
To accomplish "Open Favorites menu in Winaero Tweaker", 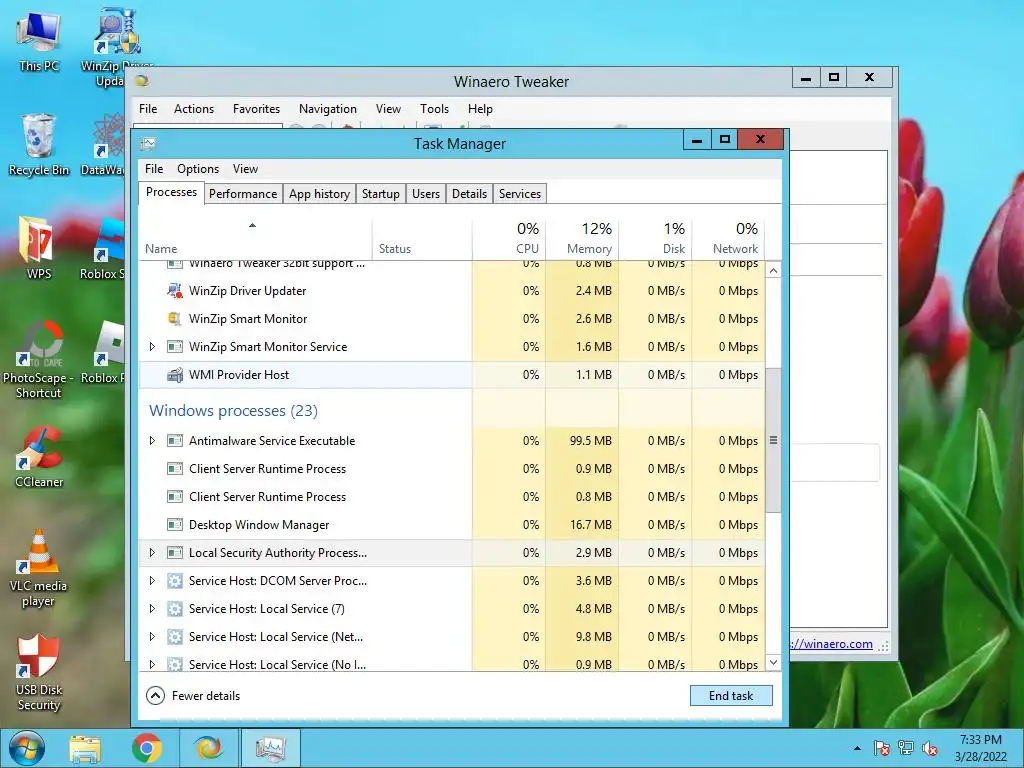I will pos(257,109).
